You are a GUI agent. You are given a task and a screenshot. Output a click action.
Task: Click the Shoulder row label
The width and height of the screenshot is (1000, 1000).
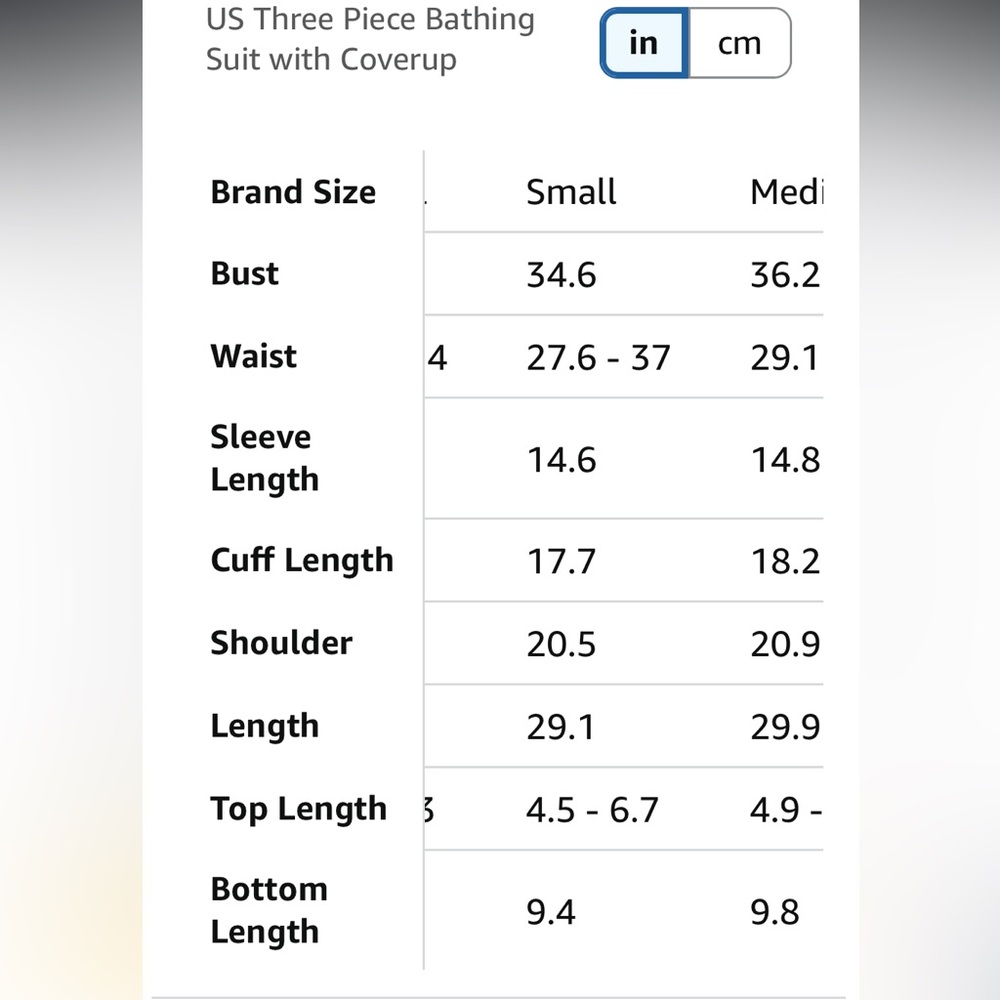(x=281, y=643)
